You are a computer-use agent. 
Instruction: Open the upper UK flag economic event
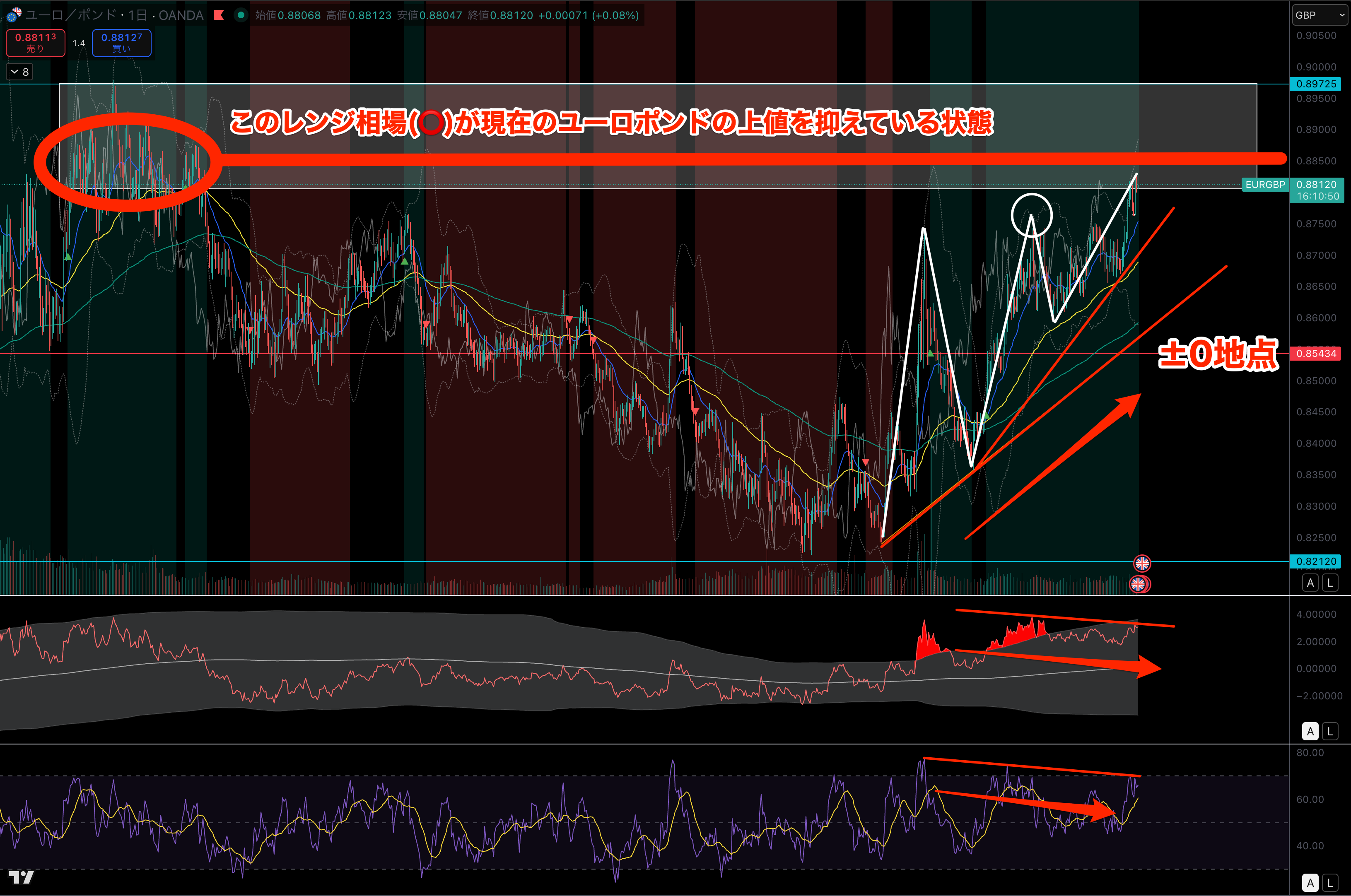(1142, 564)
